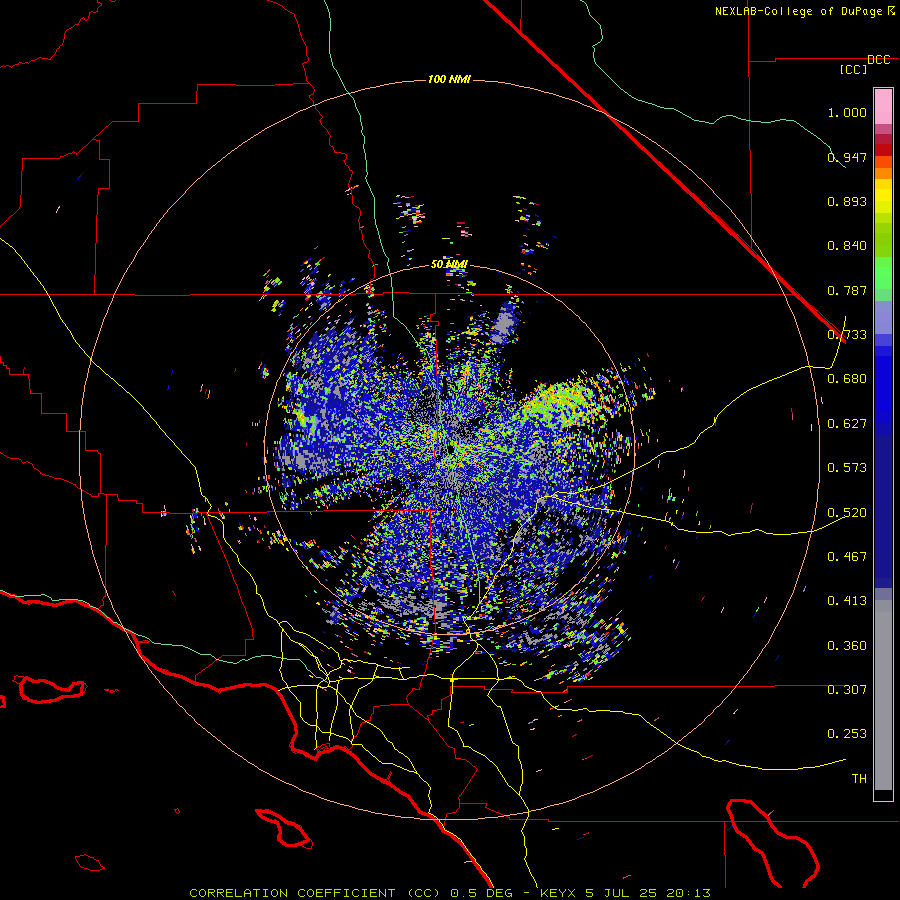Click the 0.840 color scale value
This screenshot has width=900, height=900.
tap(847, 246)
